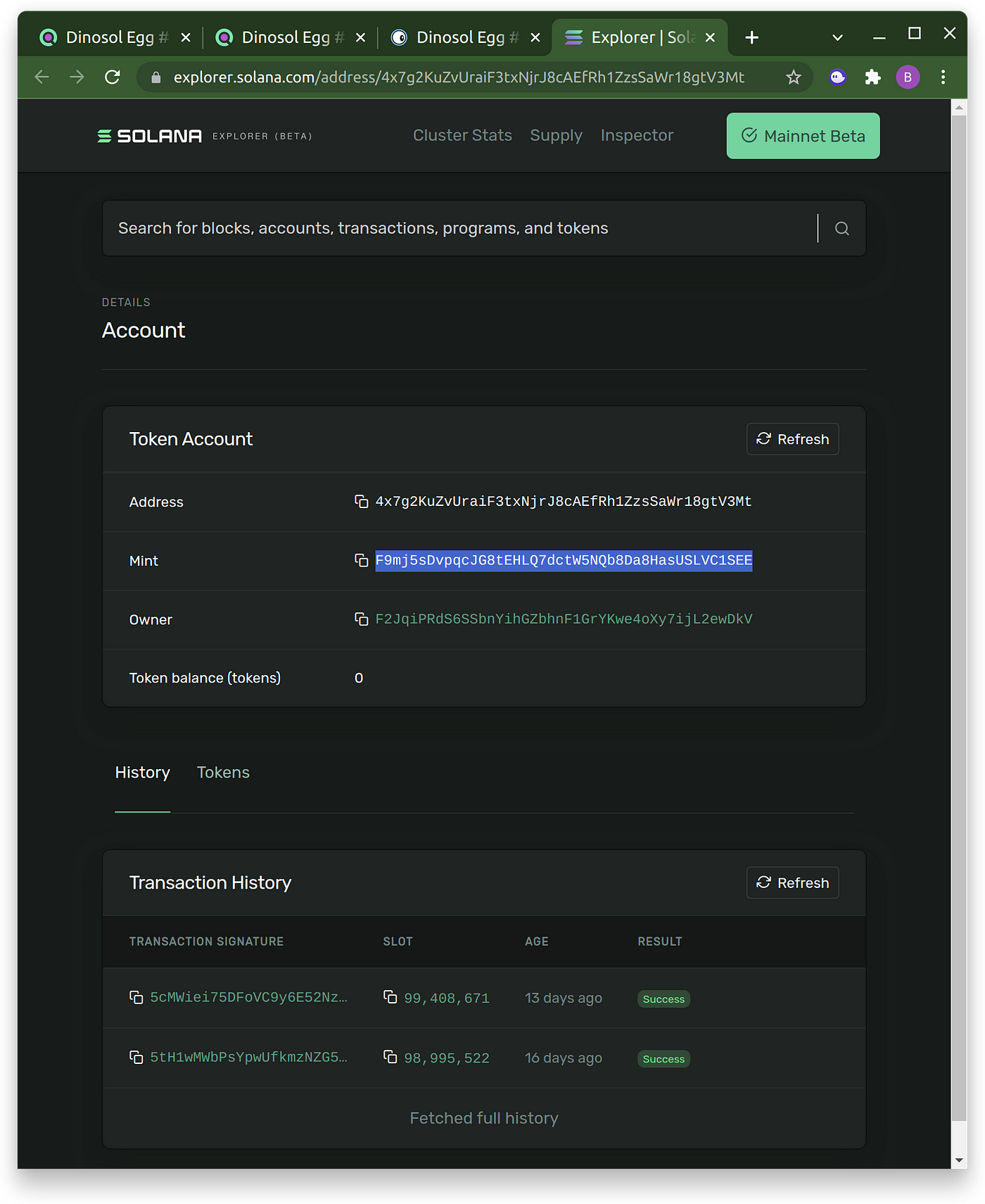985x1204 pixels.
Task: Refresh the Token Account card
Action: point(792,439)
